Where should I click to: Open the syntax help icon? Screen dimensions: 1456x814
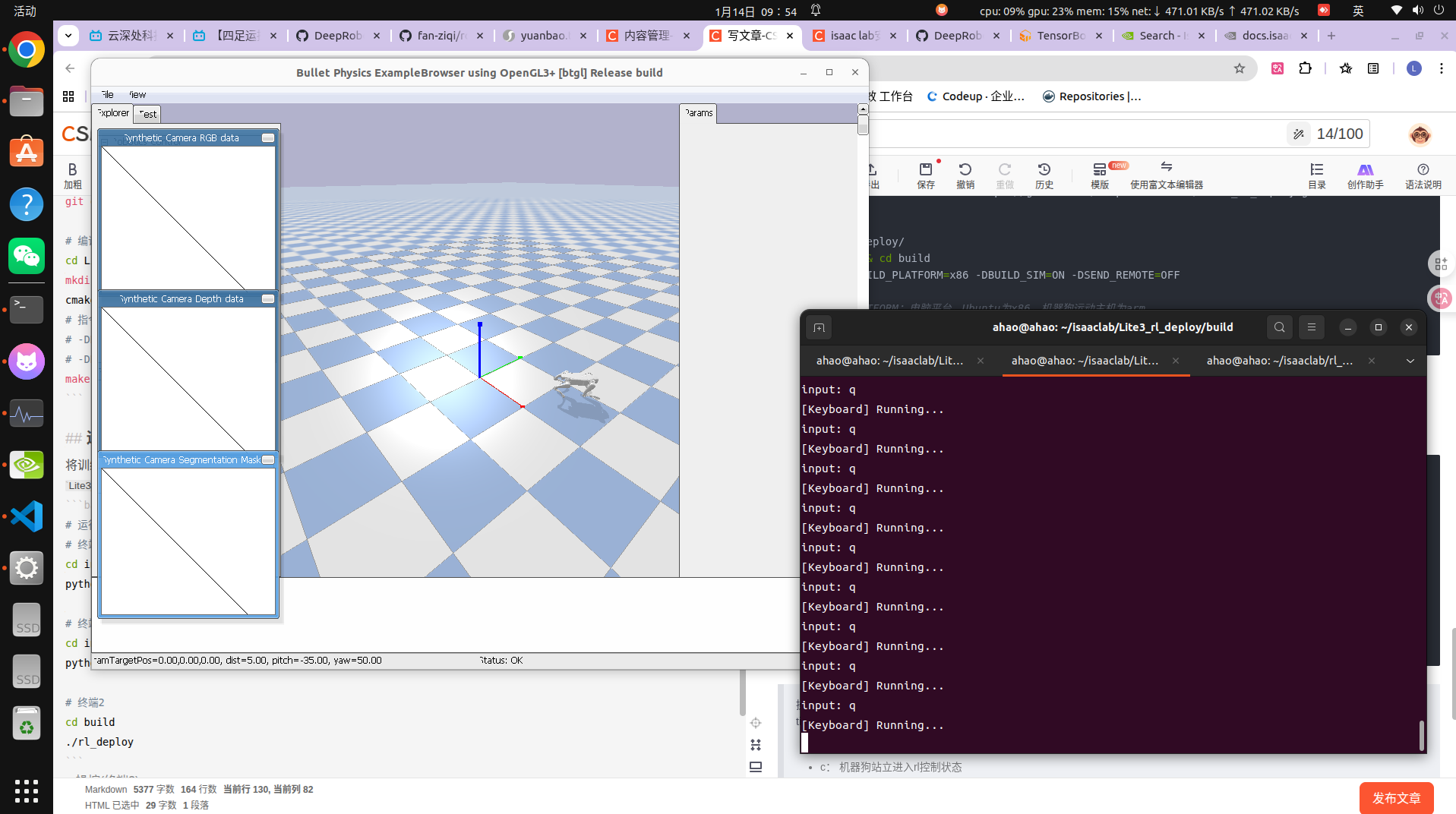(1423, 175)
